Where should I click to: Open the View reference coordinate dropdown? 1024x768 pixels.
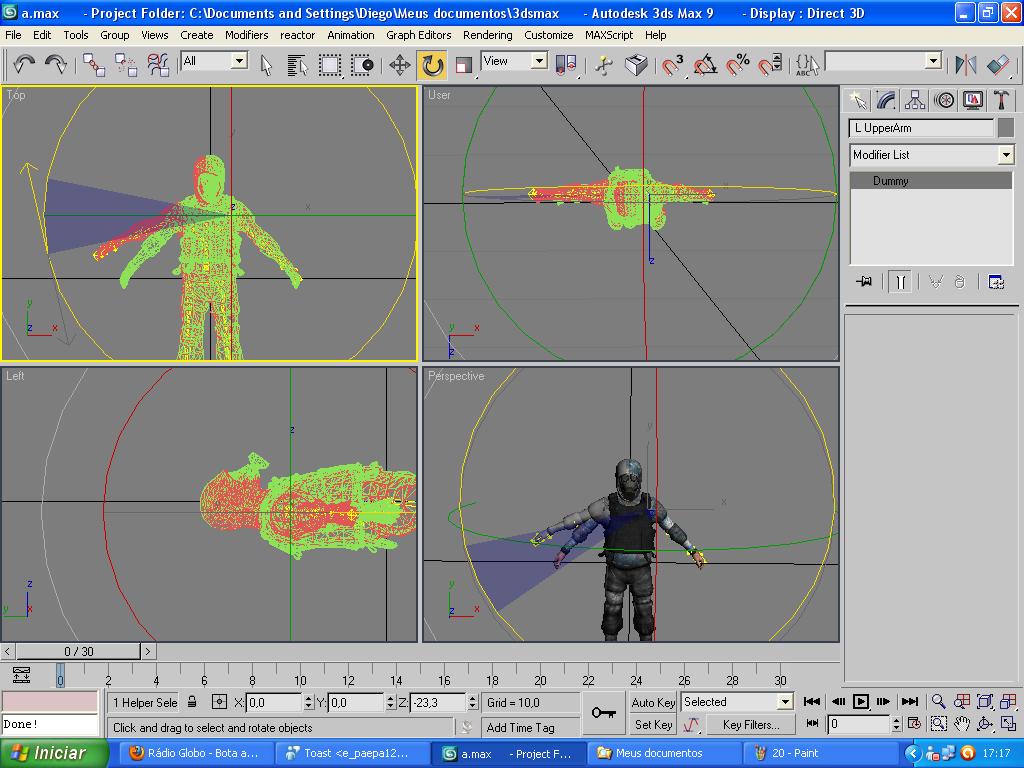(x=539, y=61)
